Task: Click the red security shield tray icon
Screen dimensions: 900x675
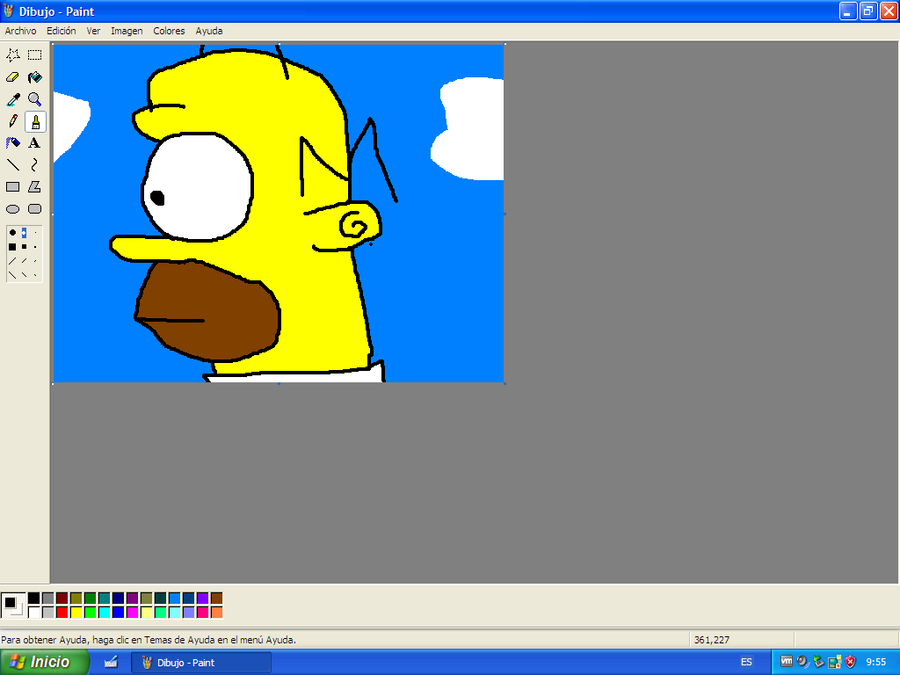Action: [x=851, y=662]
